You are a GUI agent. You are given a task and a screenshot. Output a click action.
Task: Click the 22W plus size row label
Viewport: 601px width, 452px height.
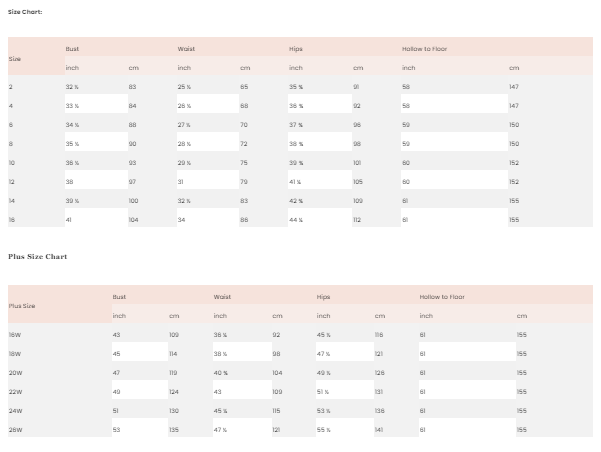[15, 391]
